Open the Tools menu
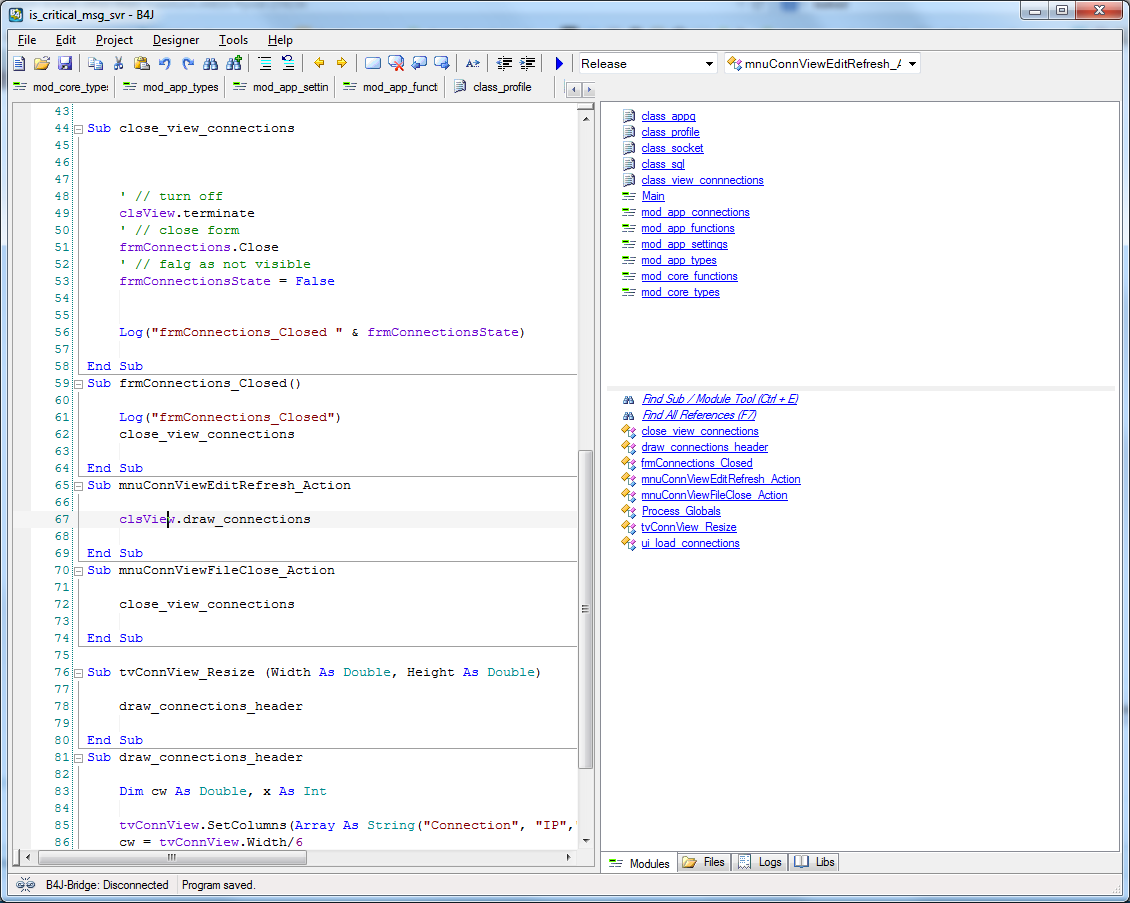 (233, 40)
